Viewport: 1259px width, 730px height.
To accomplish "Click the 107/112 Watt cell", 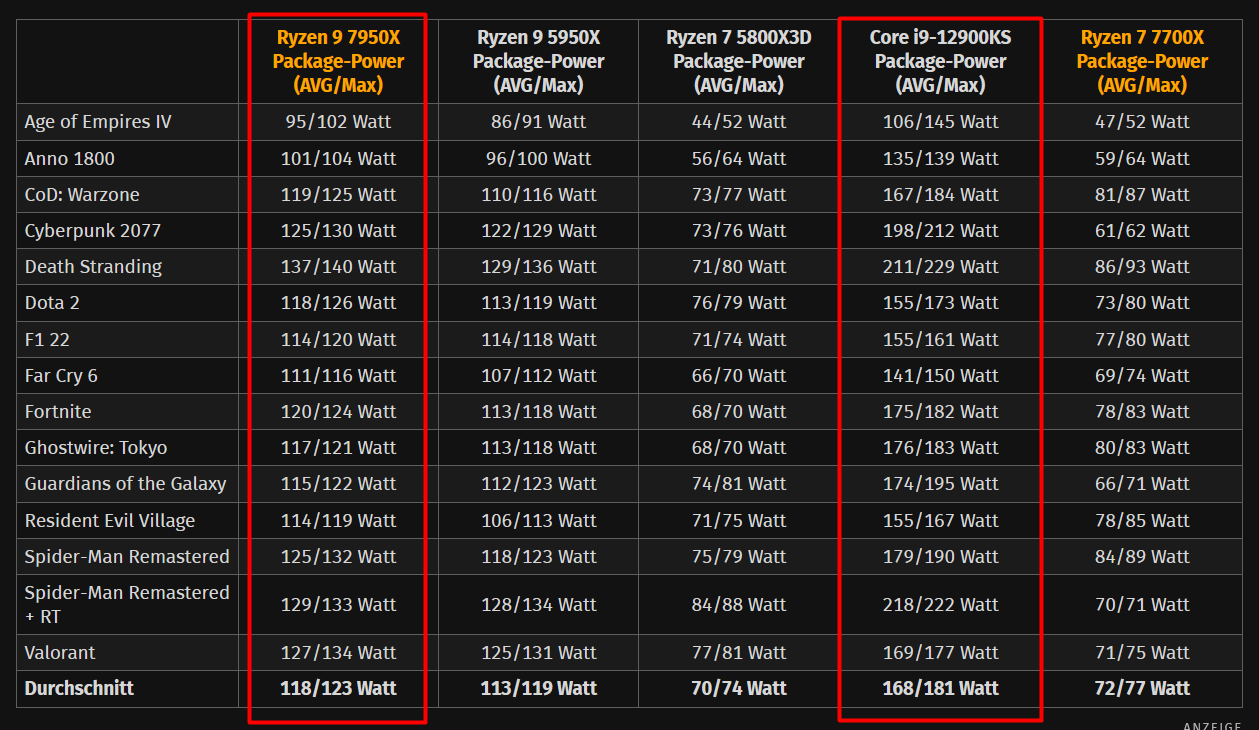I will coord(538,375).
